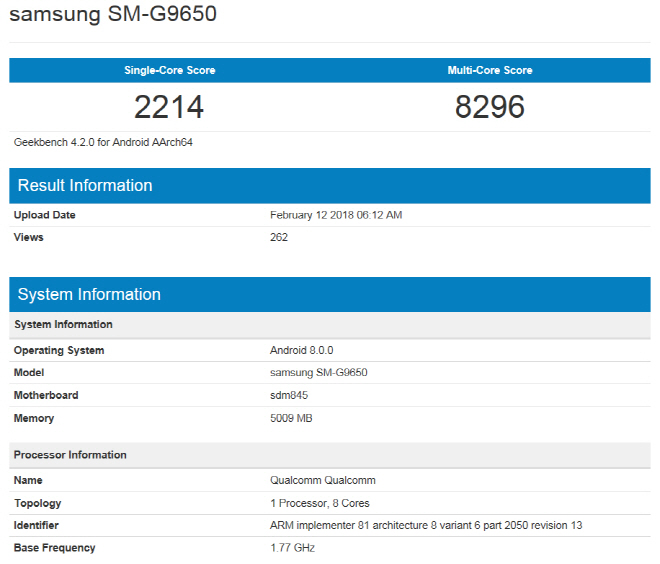The image size is (660, 564).
Task: Select the Qualcomm Qualcomm value
Action: click(x=323, y=481)
